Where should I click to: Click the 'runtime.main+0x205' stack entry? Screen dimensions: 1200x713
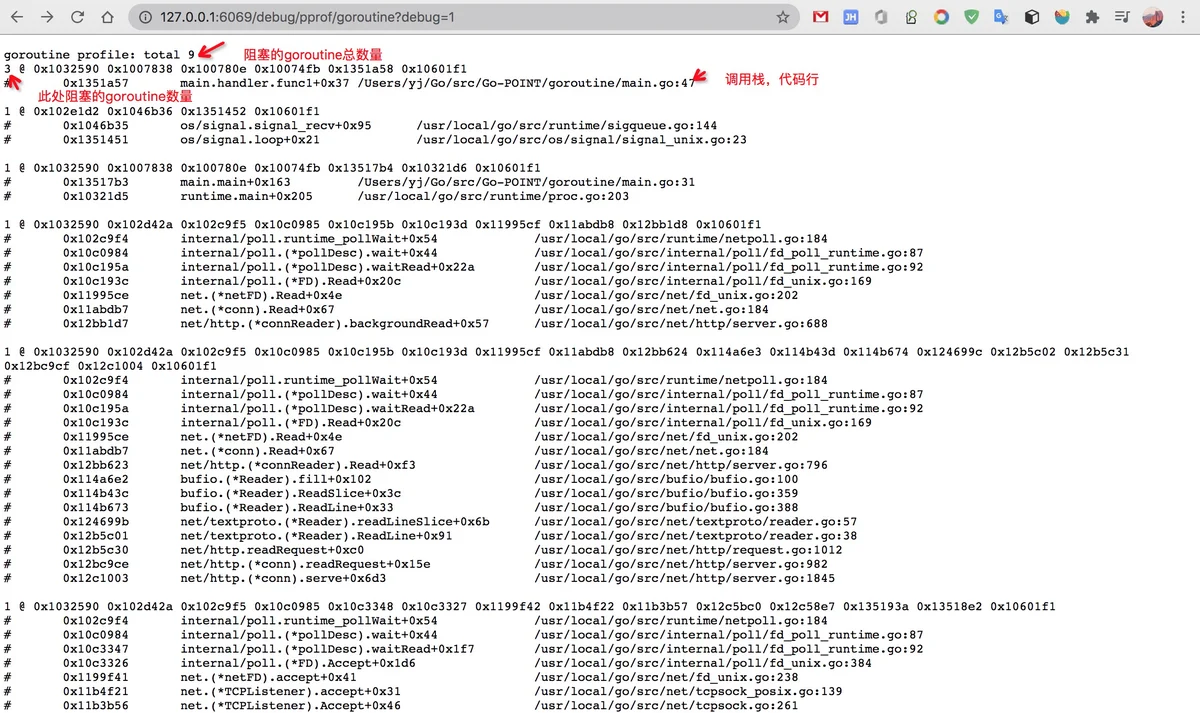246,197
